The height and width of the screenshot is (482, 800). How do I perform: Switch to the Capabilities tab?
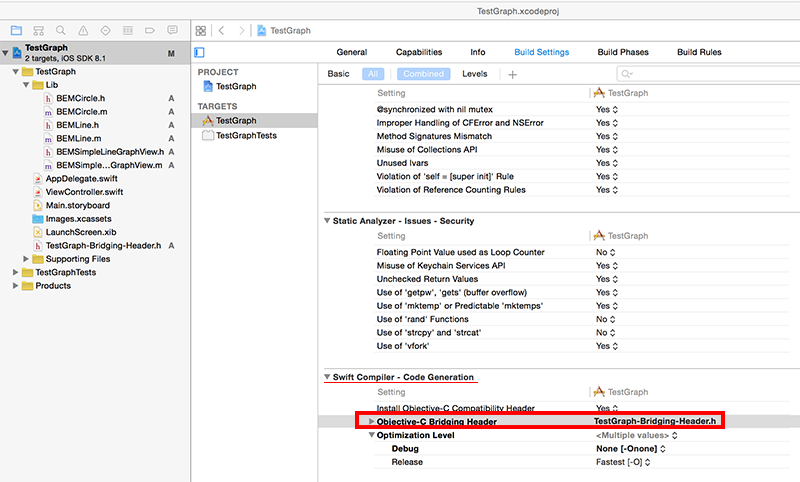419,52
